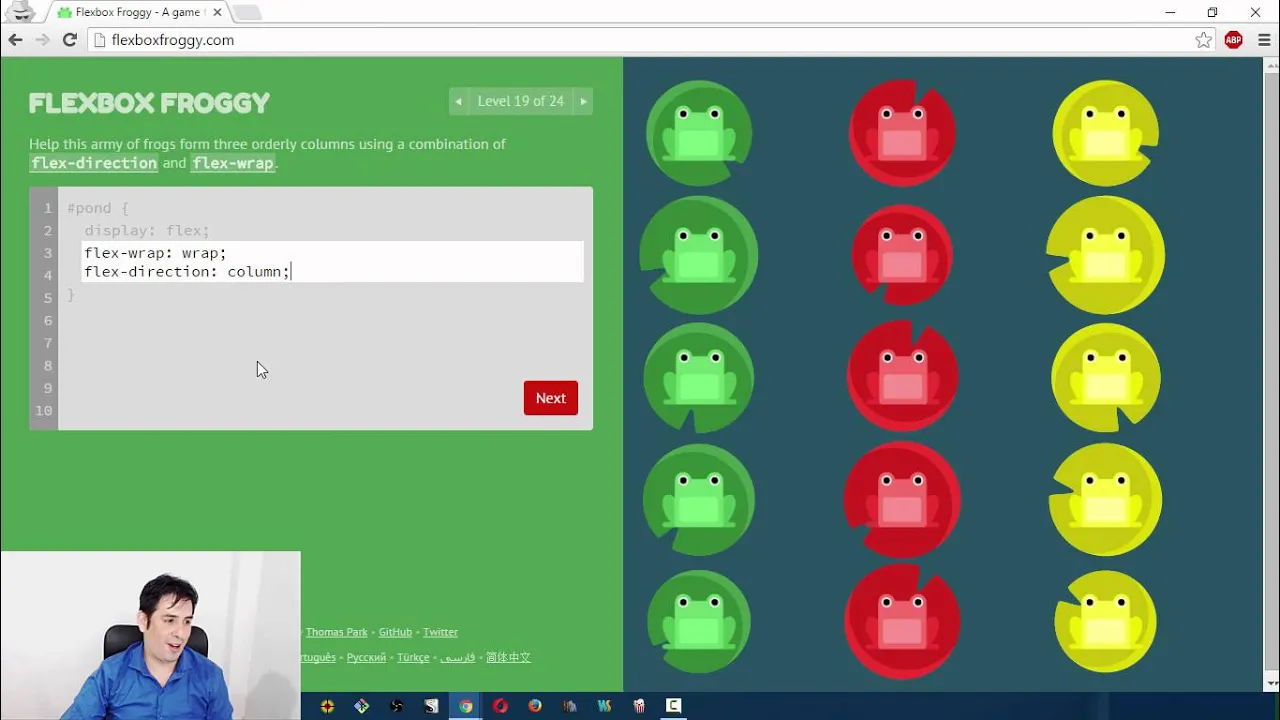
Task: Click the flex-direction help keyword
Action: (94, 163)
